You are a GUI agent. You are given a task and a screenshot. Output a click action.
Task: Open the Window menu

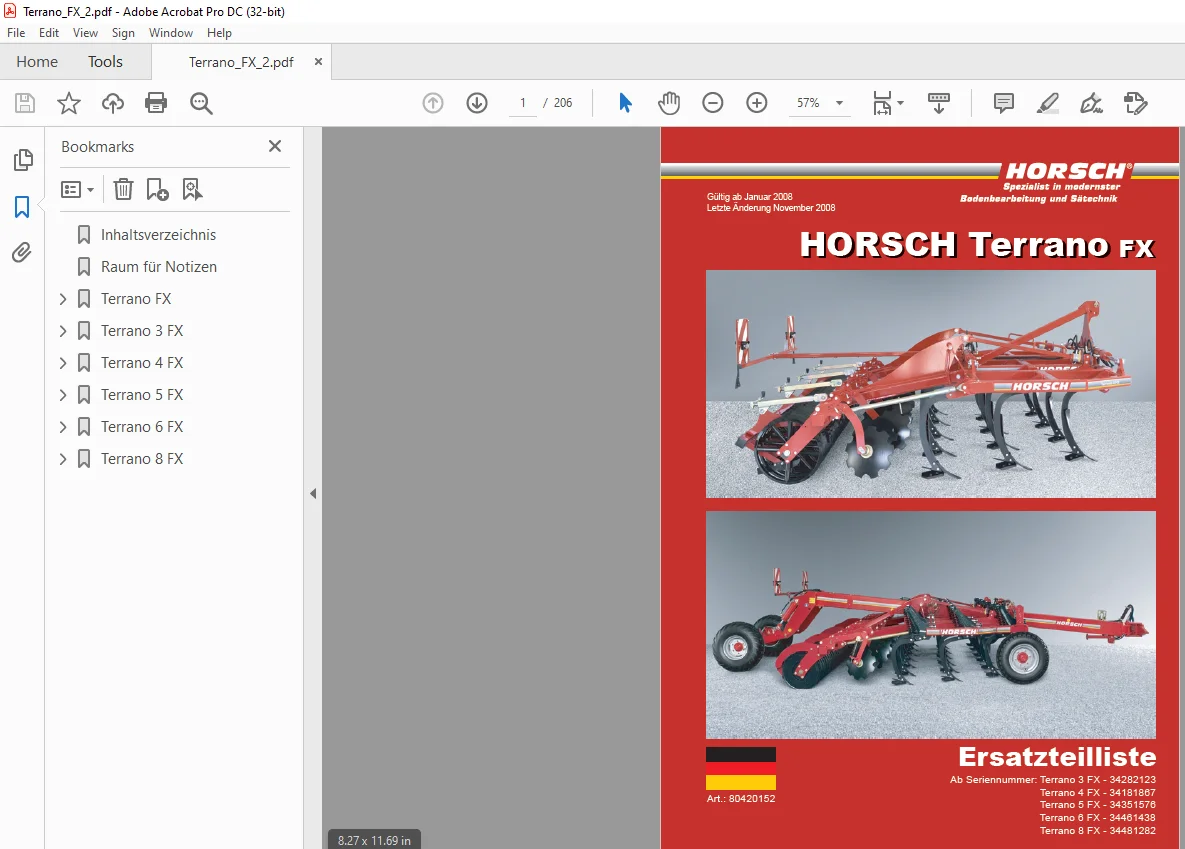(171, 33)
